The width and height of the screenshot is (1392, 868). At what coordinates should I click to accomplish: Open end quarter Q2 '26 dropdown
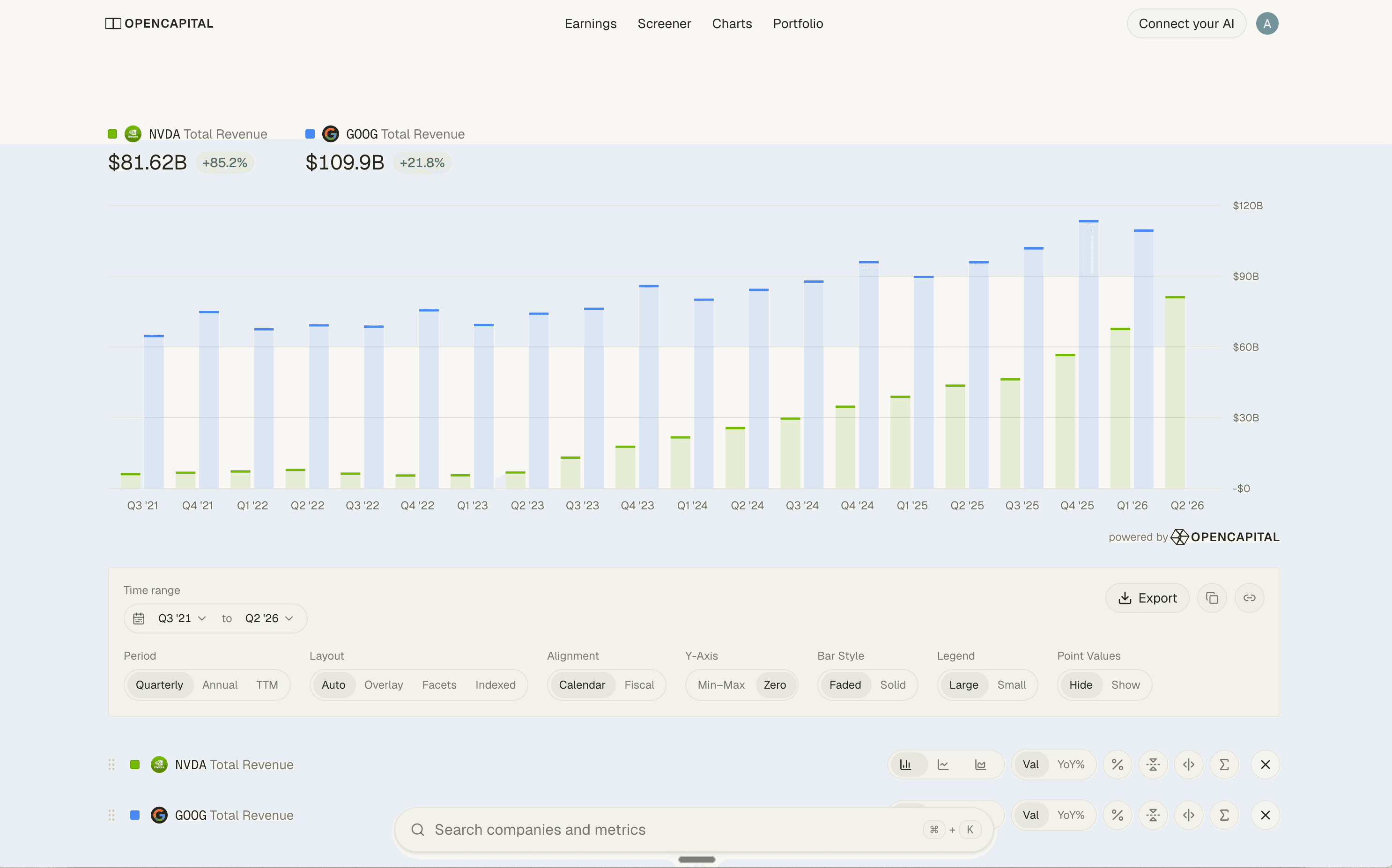[x=269, y=618]
